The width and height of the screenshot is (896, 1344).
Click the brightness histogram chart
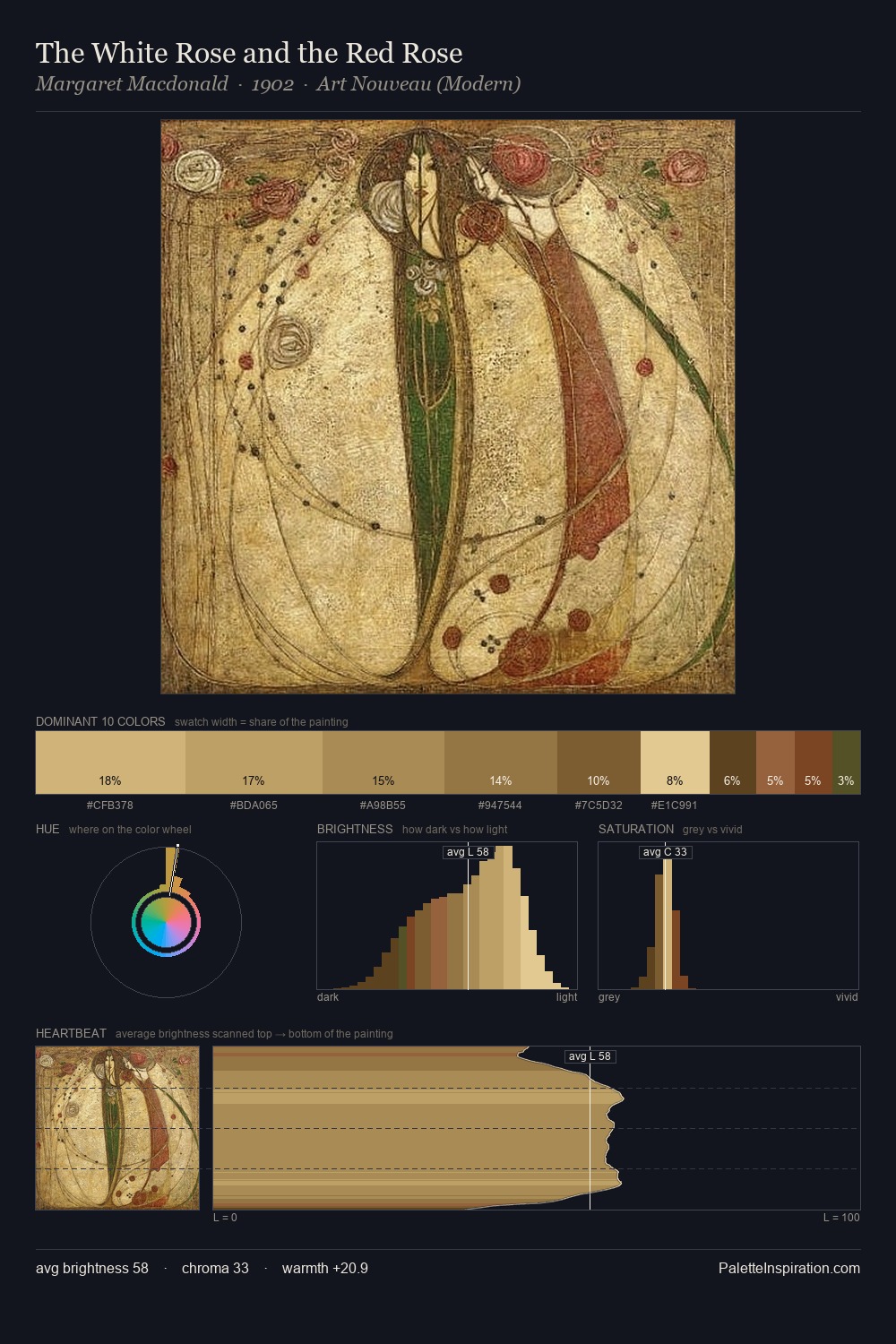click(x=447, y=916)
